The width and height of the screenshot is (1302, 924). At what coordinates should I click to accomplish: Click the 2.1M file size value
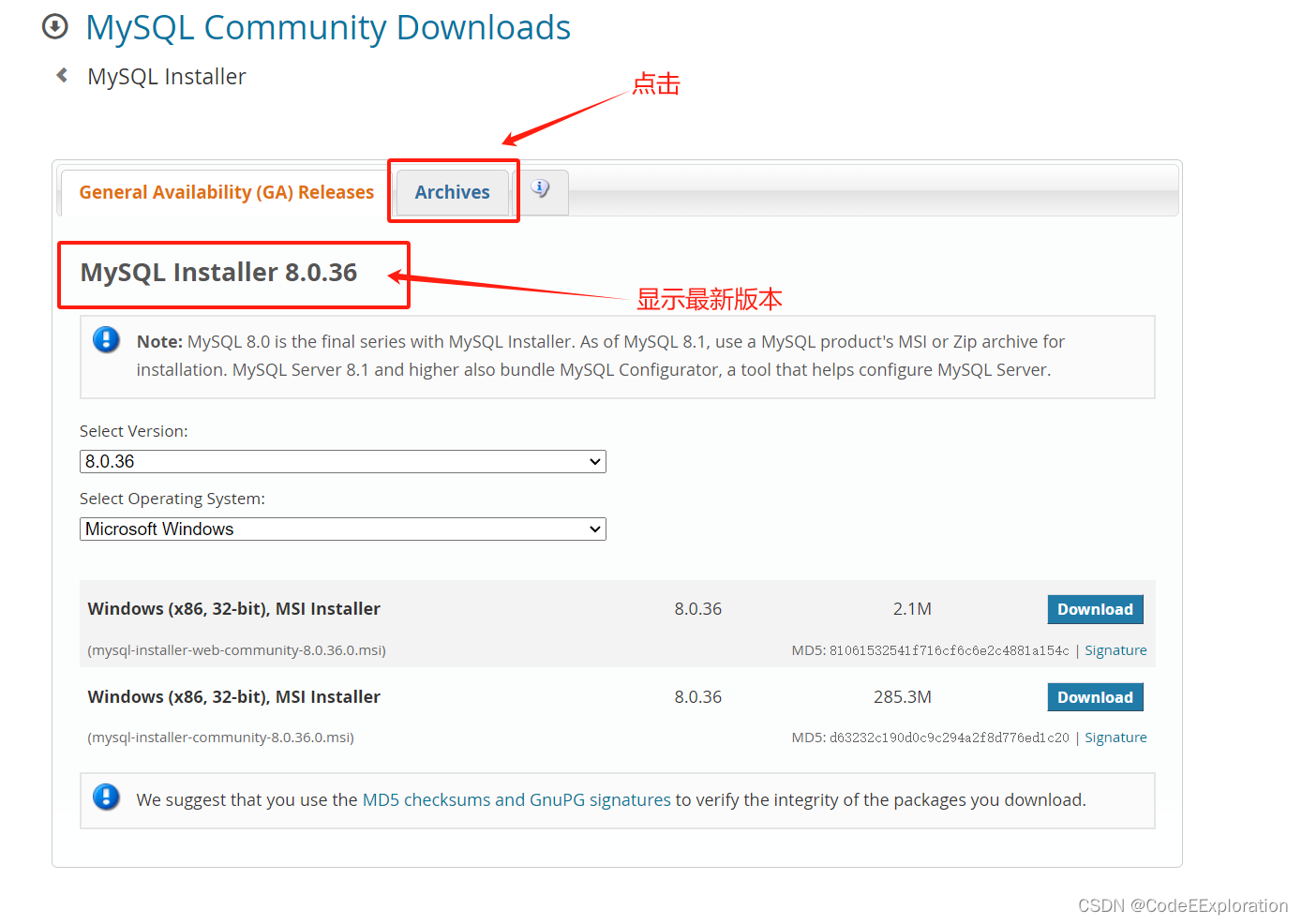tap(912, 609)
